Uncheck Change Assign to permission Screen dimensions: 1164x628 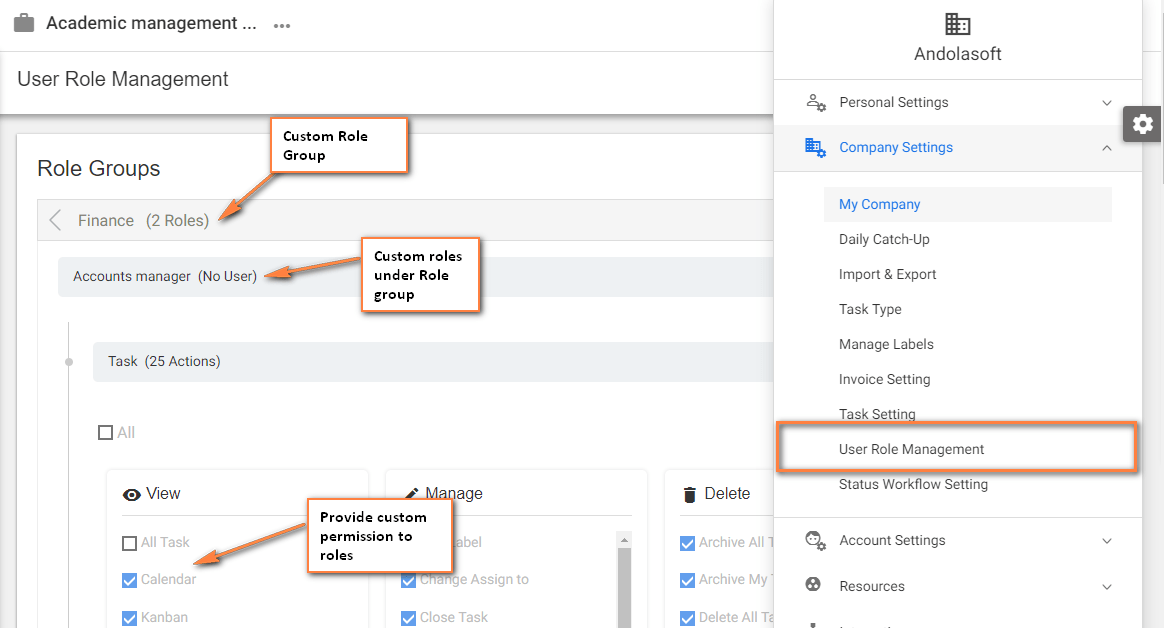click(408, 580)
